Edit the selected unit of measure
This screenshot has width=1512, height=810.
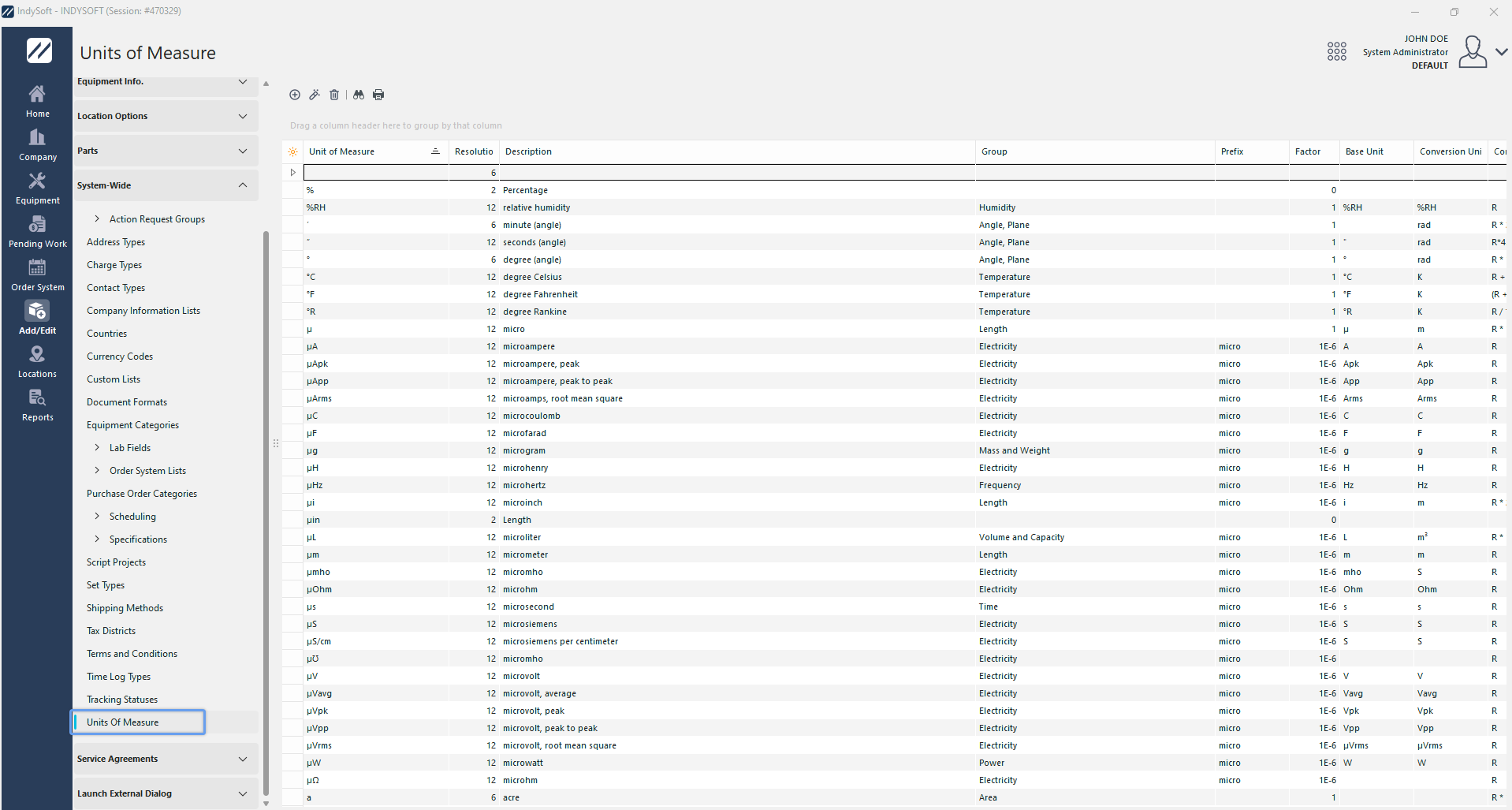[x=315, y=95]
